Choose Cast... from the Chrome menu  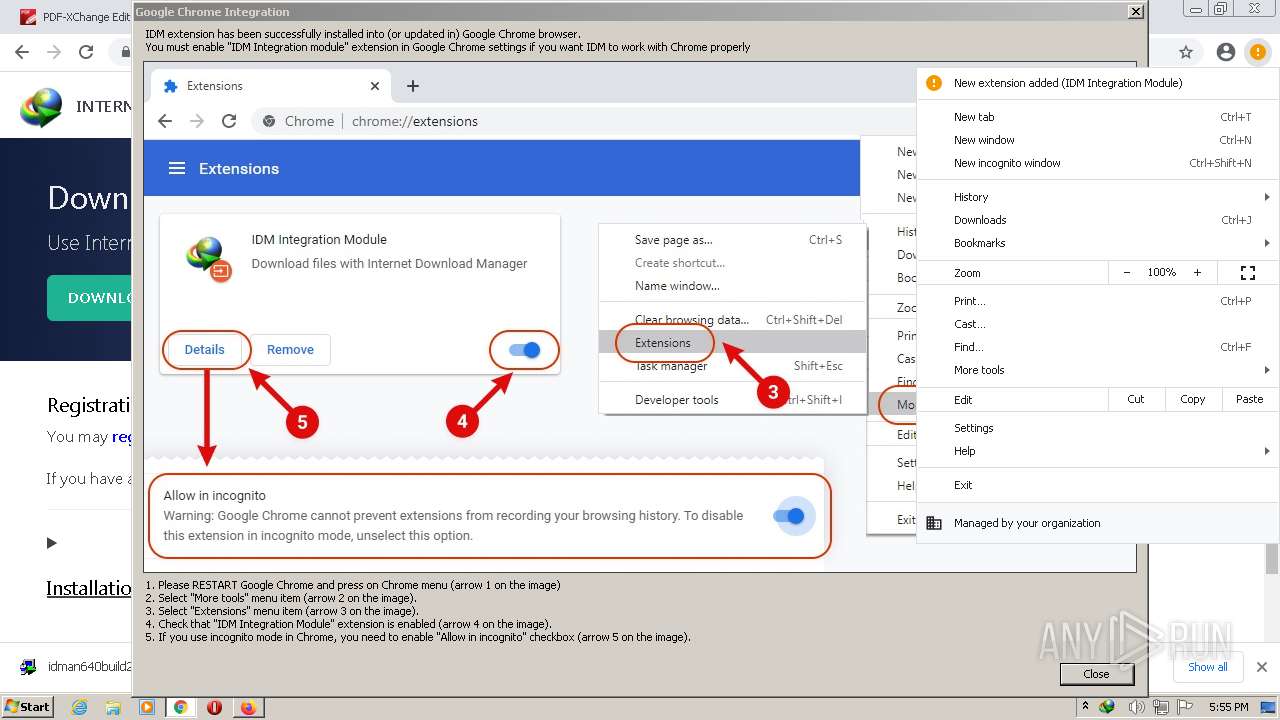[x=1098, y=324]
